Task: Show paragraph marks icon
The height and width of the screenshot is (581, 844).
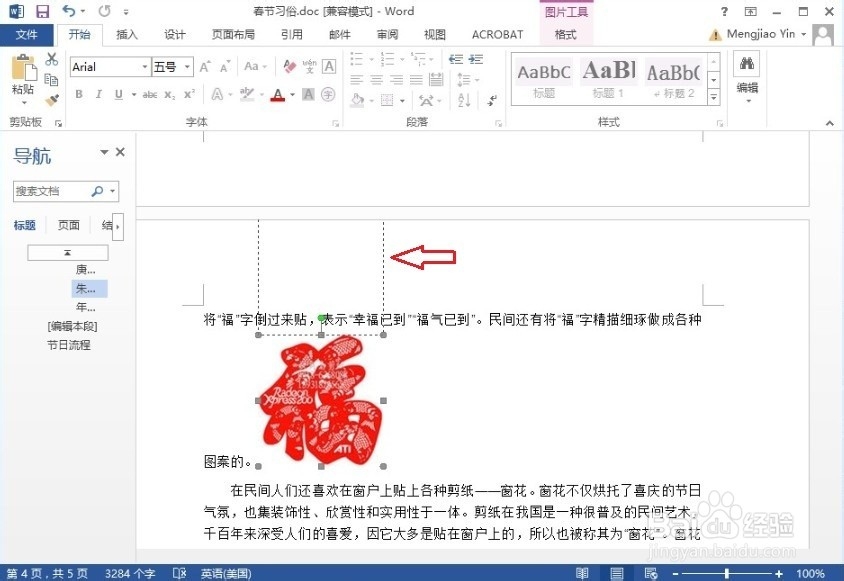Action: tap(492, 100)
